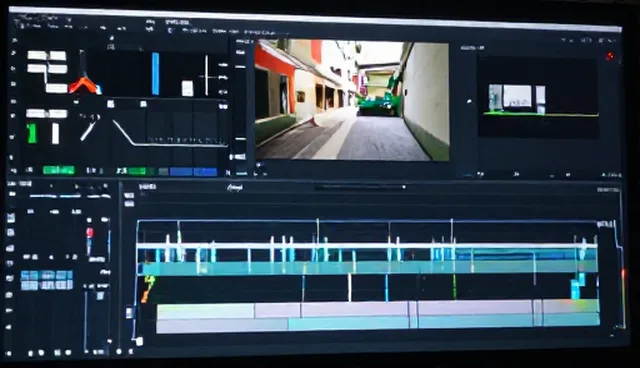640x368 pixels.
Task: Click the blue bar at the bottom of the scope panel
Action: point(193,172)
